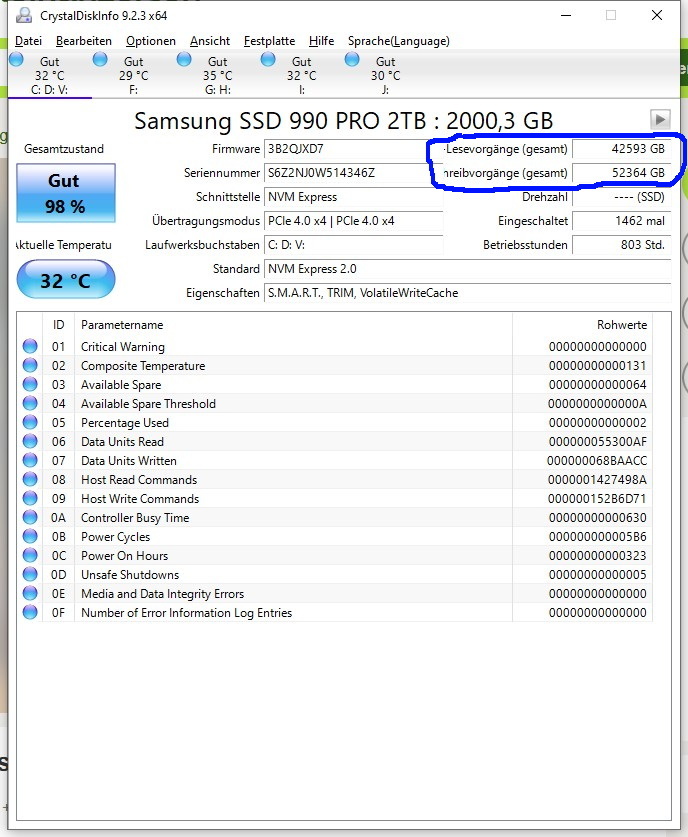
Task: Click the Drehzahl value ---- (SSD)
Action: coord(621,197)
